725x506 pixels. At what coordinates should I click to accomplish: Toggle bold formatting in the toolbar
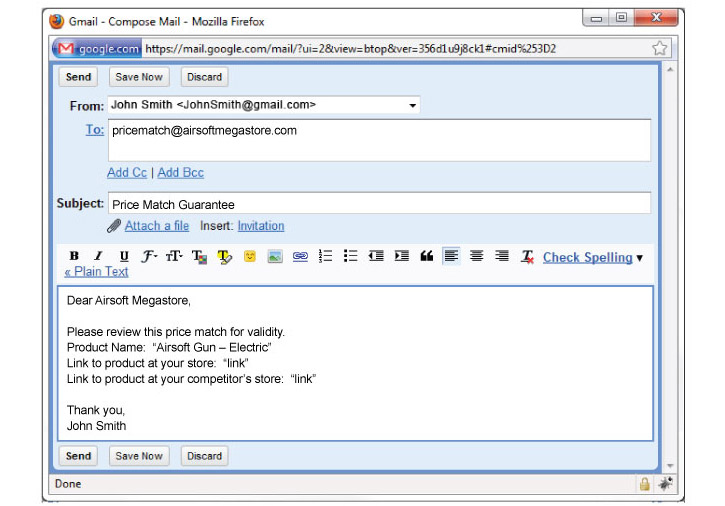(x=74, y=257)
